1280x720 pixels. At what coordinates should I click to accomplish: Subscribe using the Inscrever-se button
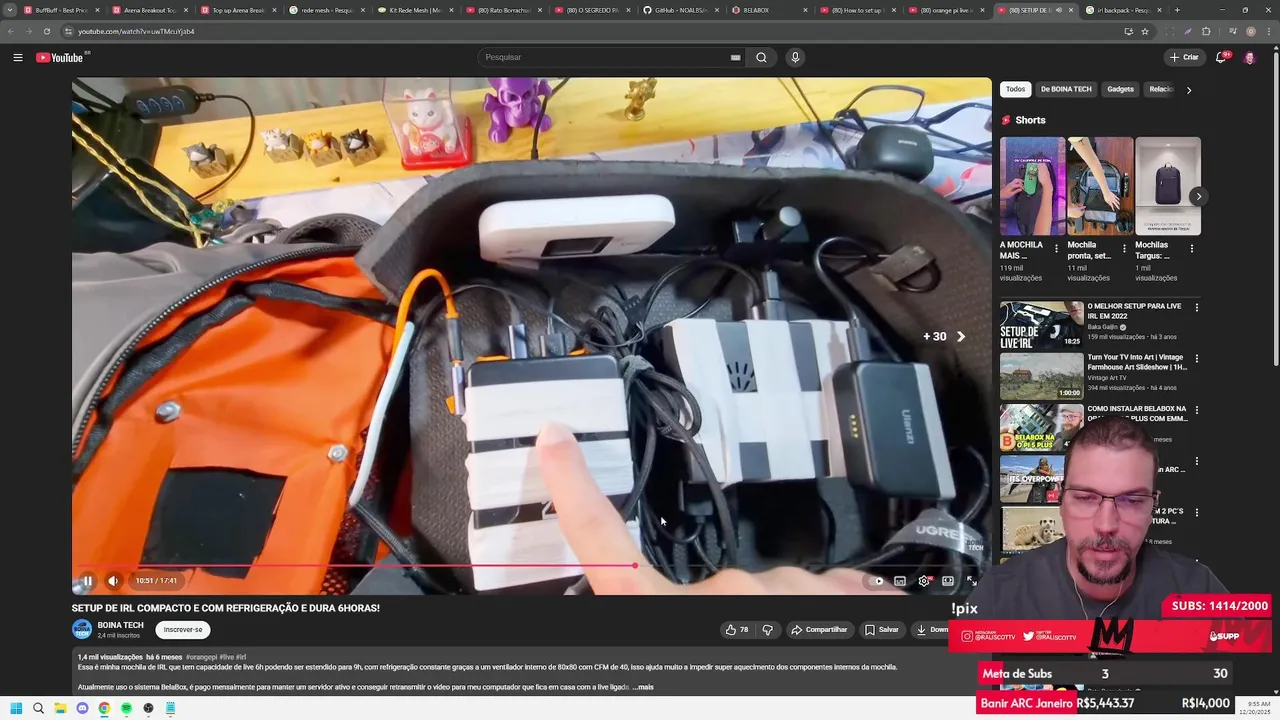pos(183,630)
